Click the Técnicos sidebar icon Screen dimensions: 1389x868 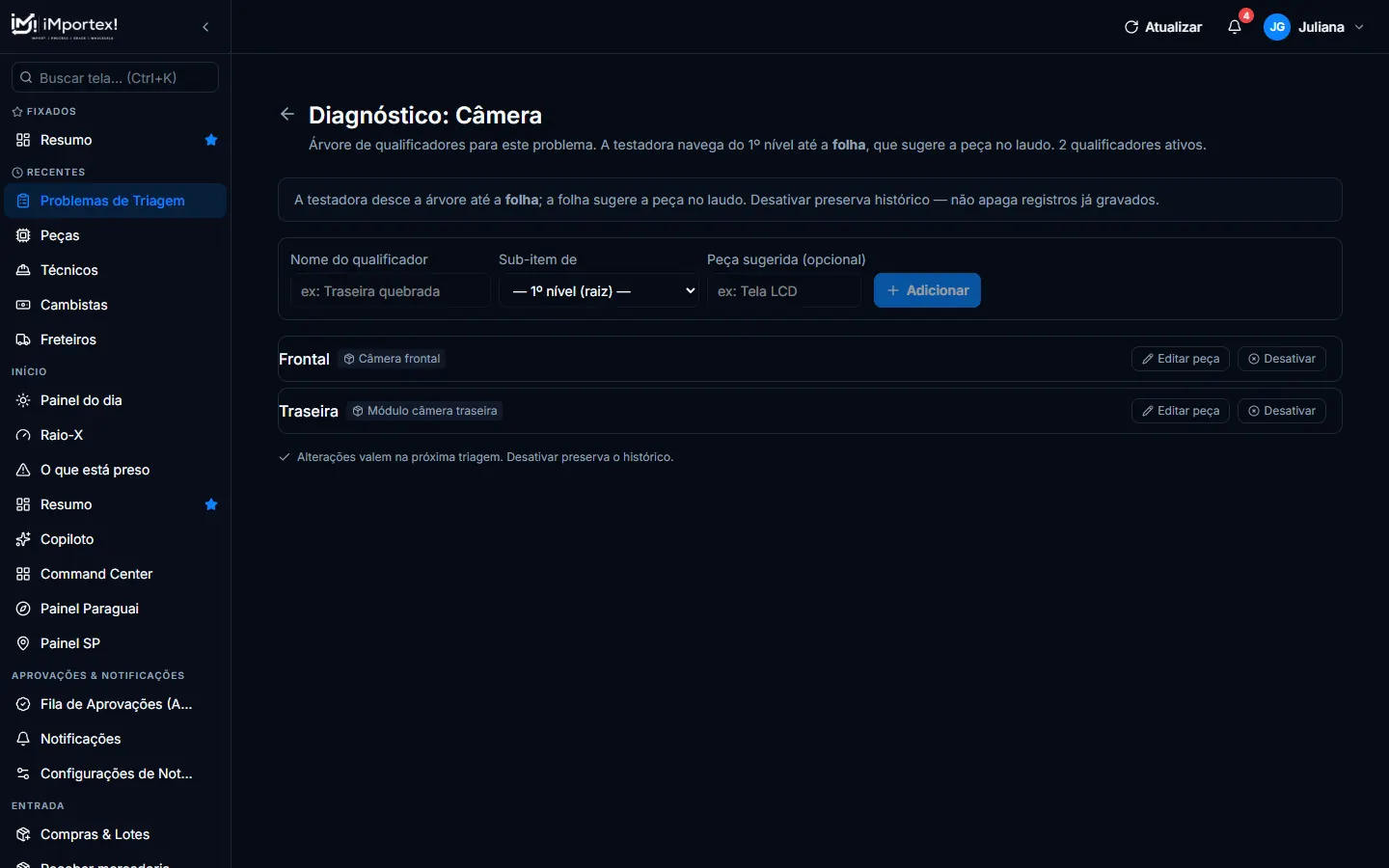(x=23, y=270)
